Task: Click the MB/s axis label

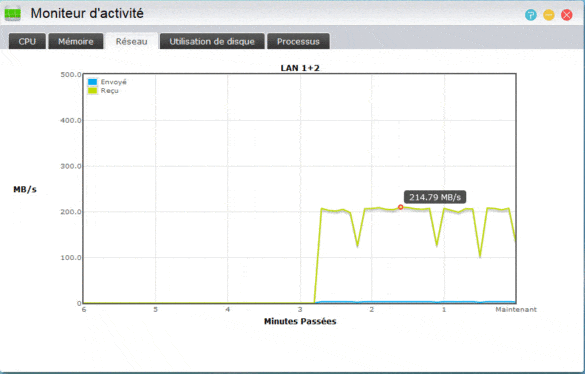Action: click(x=25, y=189)
